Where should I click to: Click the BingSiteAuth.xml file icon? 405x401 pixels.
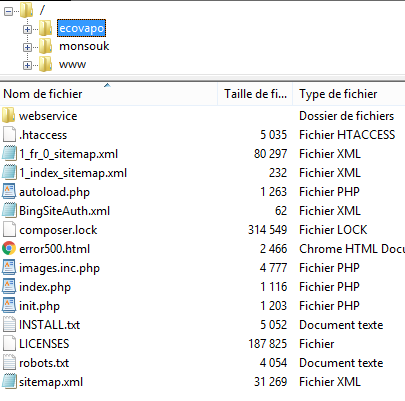tap(9, 211)
